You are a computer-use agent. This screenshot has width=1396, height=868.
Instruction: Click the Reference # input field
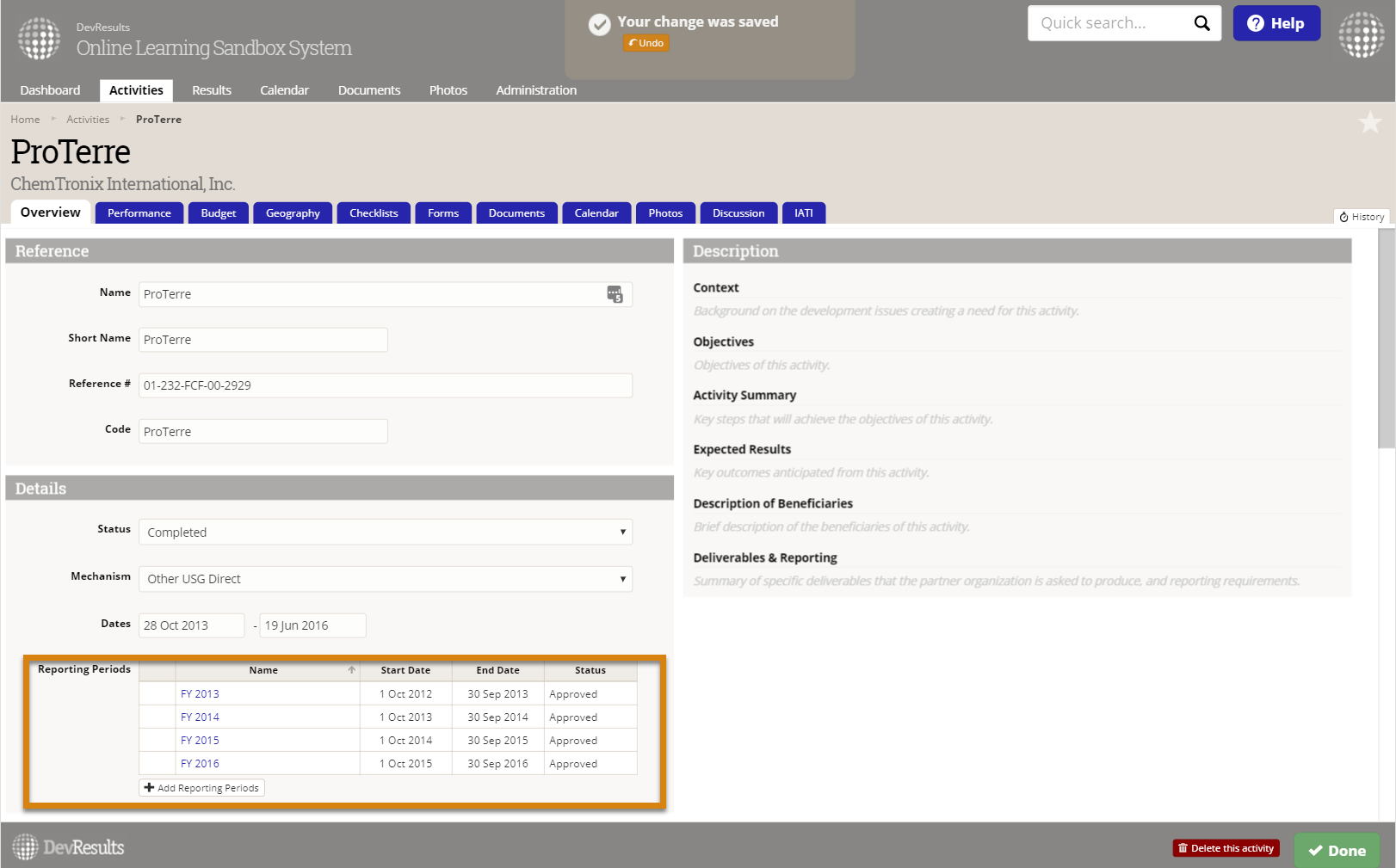[386, 385]
